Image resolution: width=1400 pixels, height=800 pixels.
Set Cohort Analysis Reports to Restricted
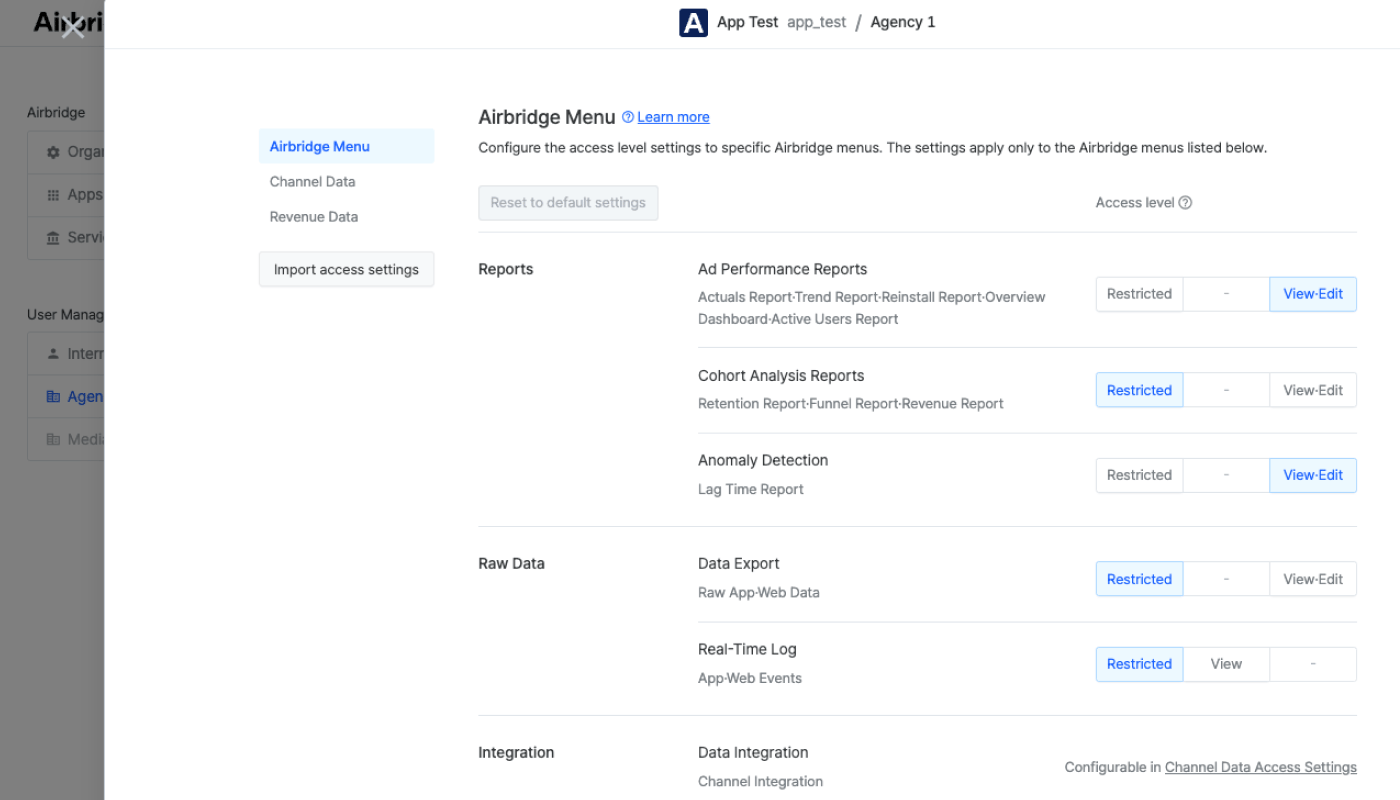[1139, 390]
